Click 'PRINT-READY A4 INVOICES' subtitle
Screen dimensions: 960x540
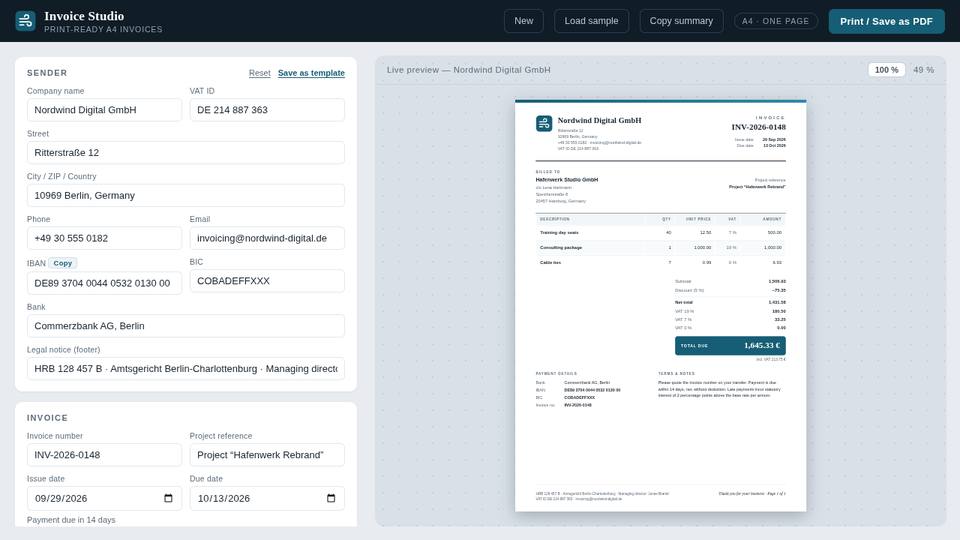[x=103, y=29]
